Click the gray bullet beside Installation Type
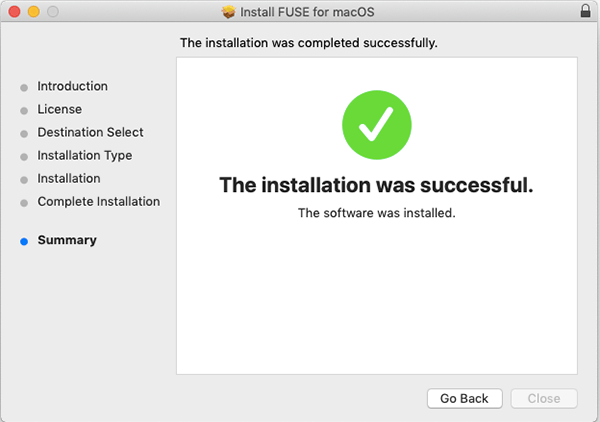Image resolution: width=600 pixels, height=422 pixels. pos(24,156)
